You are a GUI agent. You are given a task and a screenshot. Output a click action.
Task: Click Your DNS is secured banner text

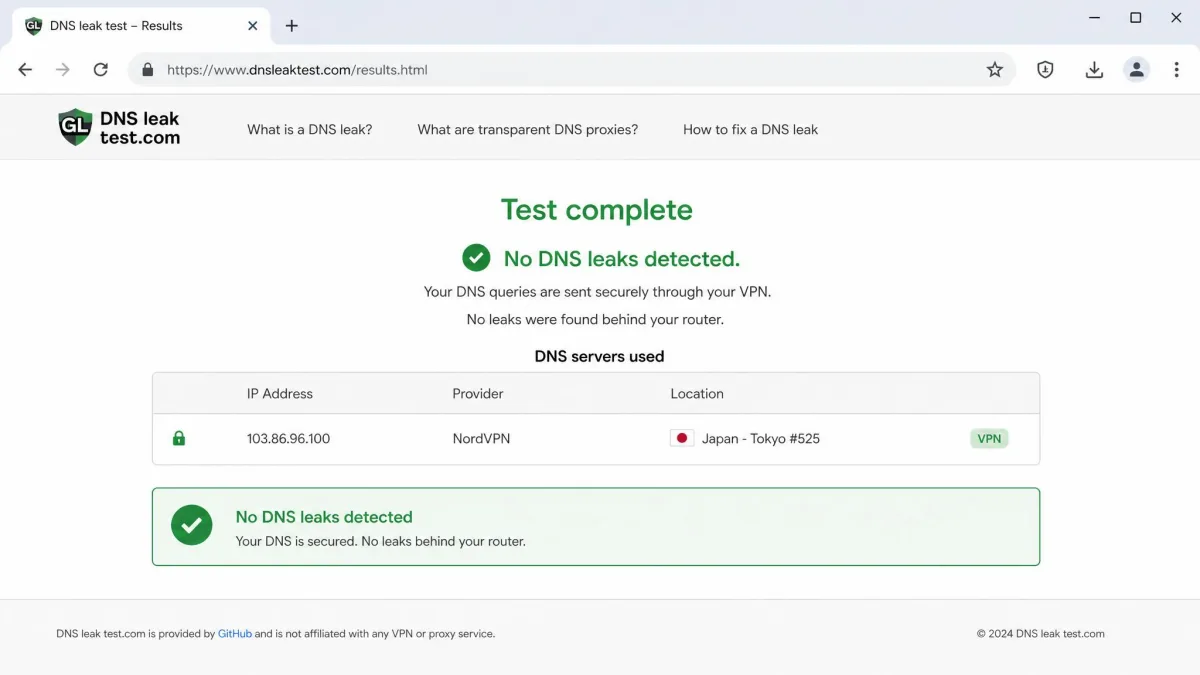(x=380, y=541)
